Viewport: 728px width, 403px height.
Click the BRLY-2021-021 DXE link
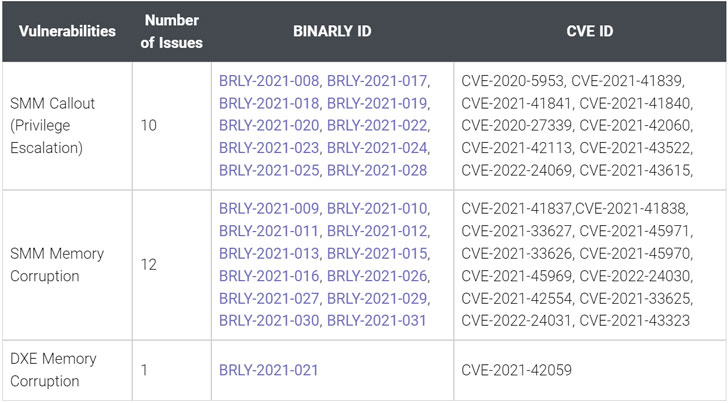pos(269,370)
